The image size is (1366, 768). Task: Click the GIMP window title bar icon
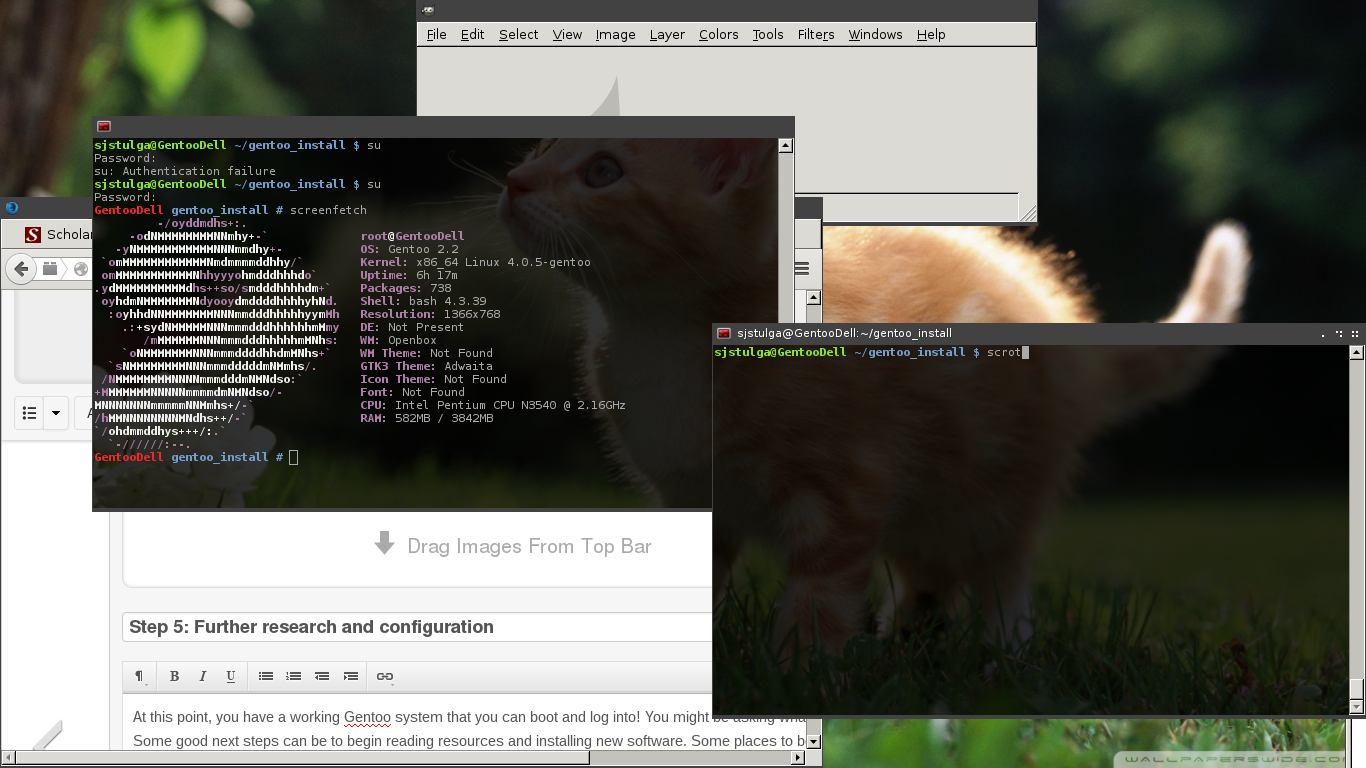coord(428,10)
